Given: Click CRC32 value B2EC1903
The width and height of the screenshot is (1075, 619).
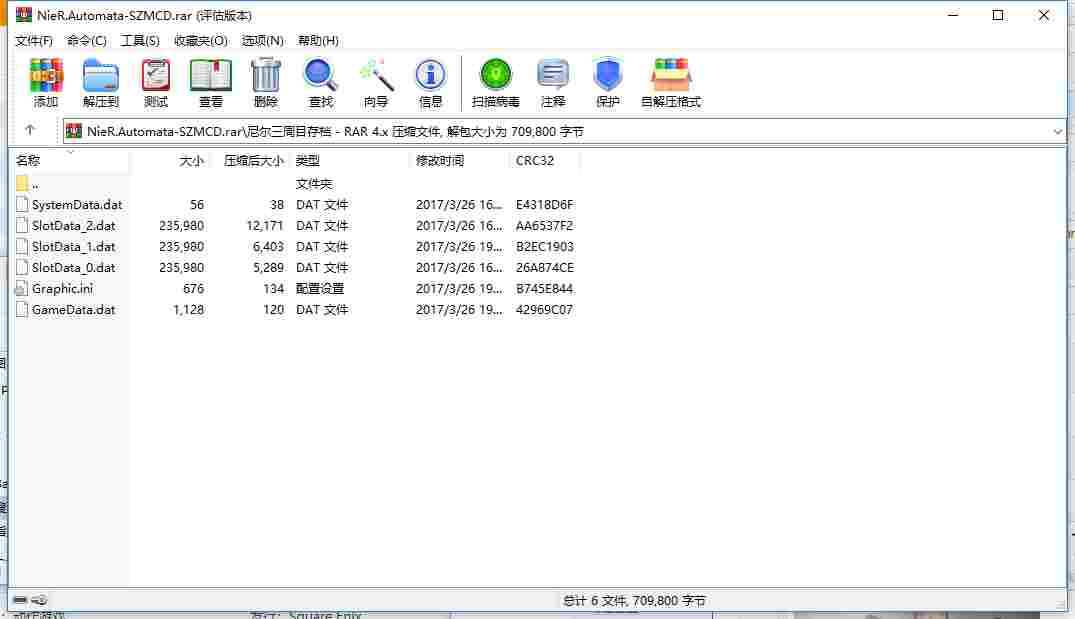Looking at the screenshot, I should pyautogui.click(x=544, y=247).
